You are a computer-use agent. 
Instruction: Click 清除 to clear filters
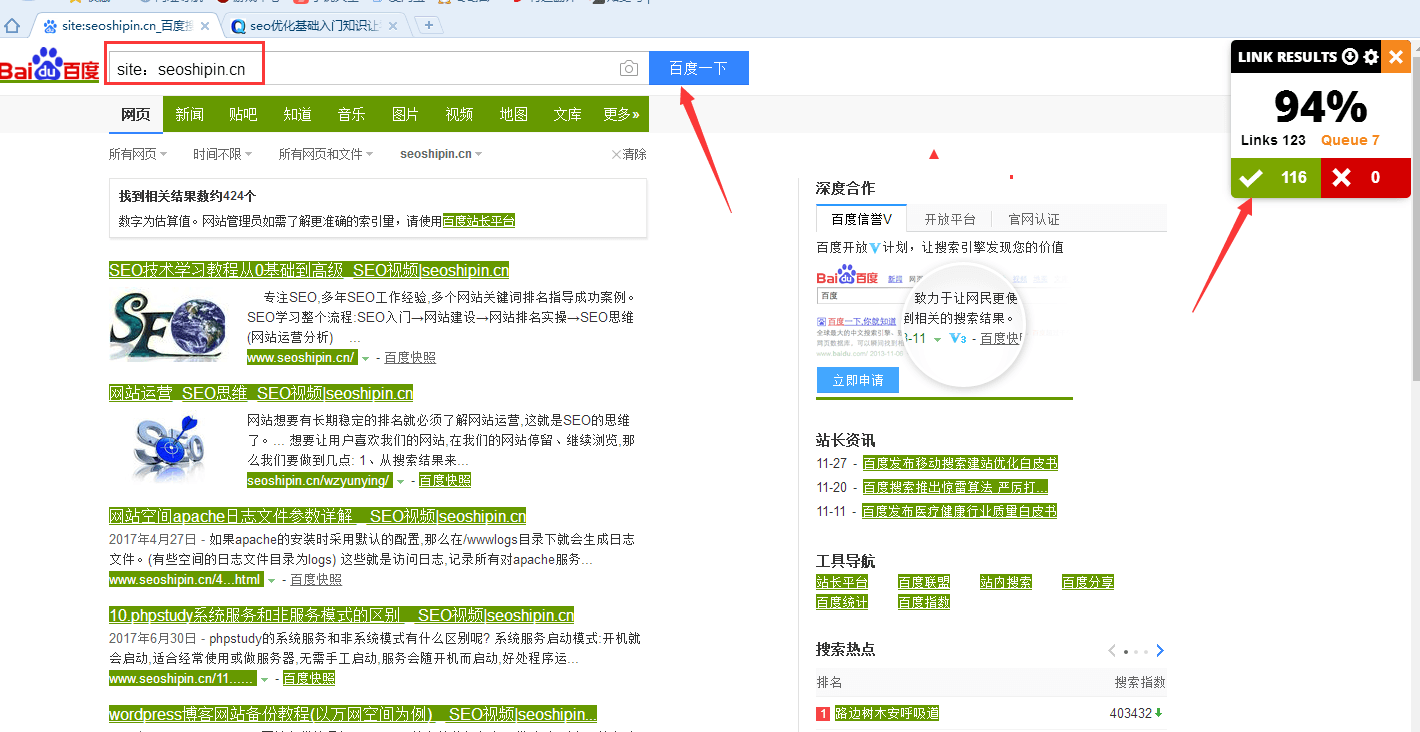(x=629, y=154)
